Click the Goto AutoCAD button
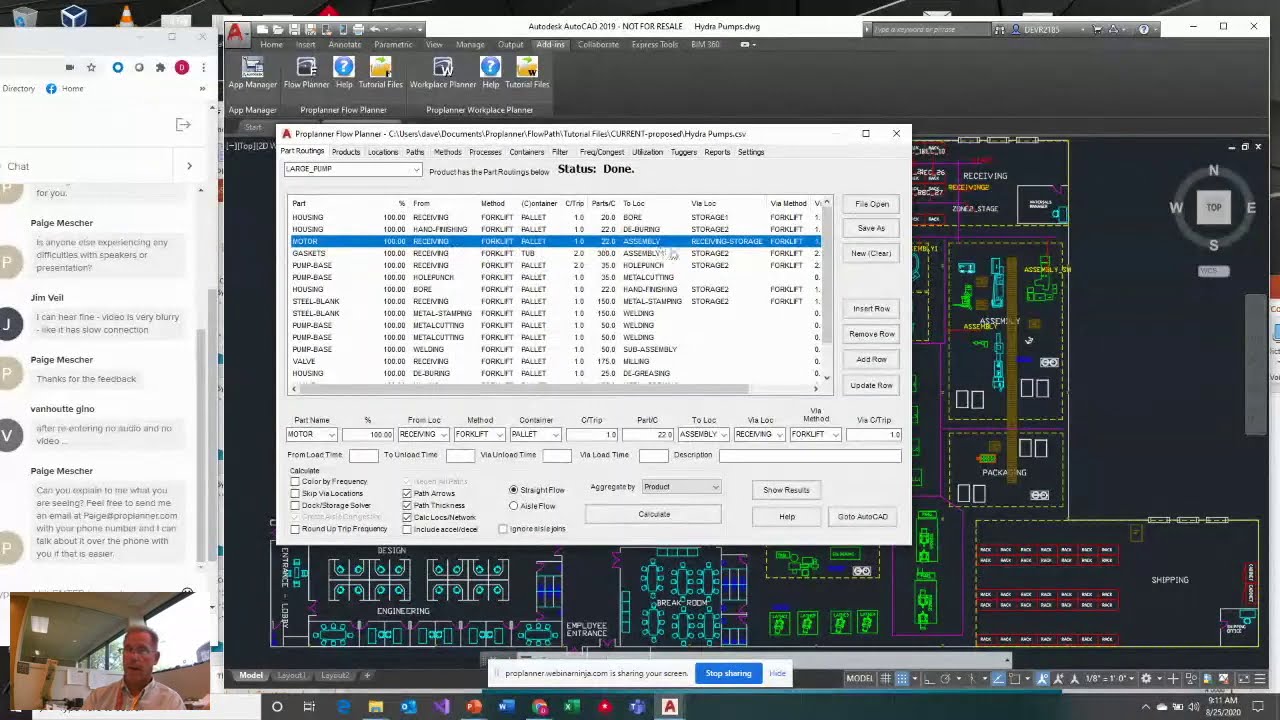 click(862, 517)
